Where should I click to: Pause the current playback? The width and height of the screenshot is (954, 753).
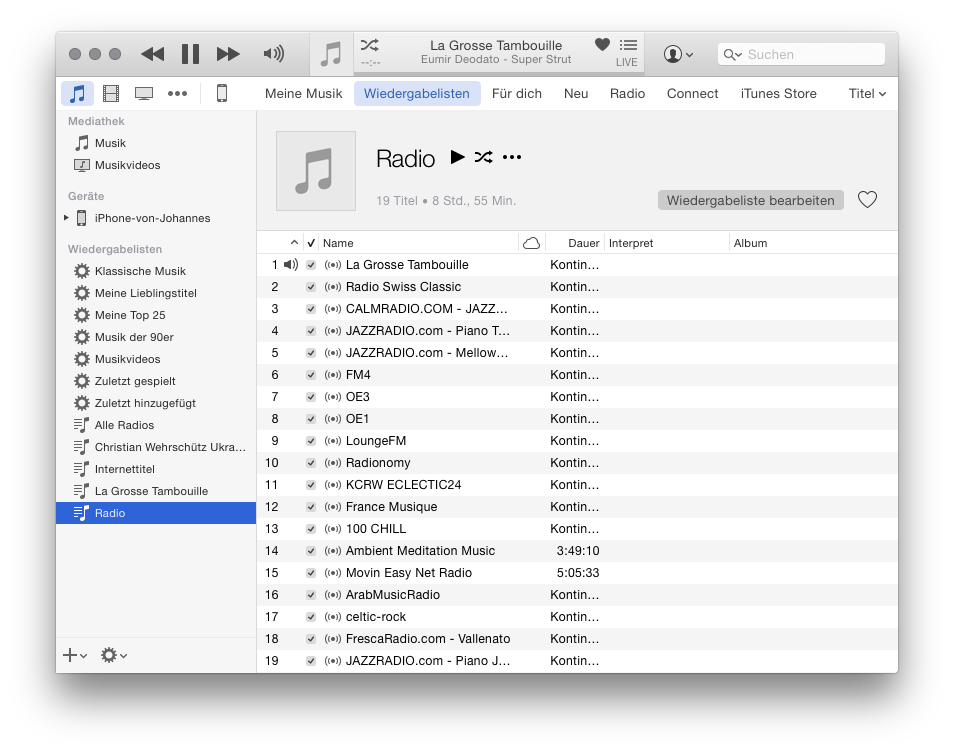point(190,54)
